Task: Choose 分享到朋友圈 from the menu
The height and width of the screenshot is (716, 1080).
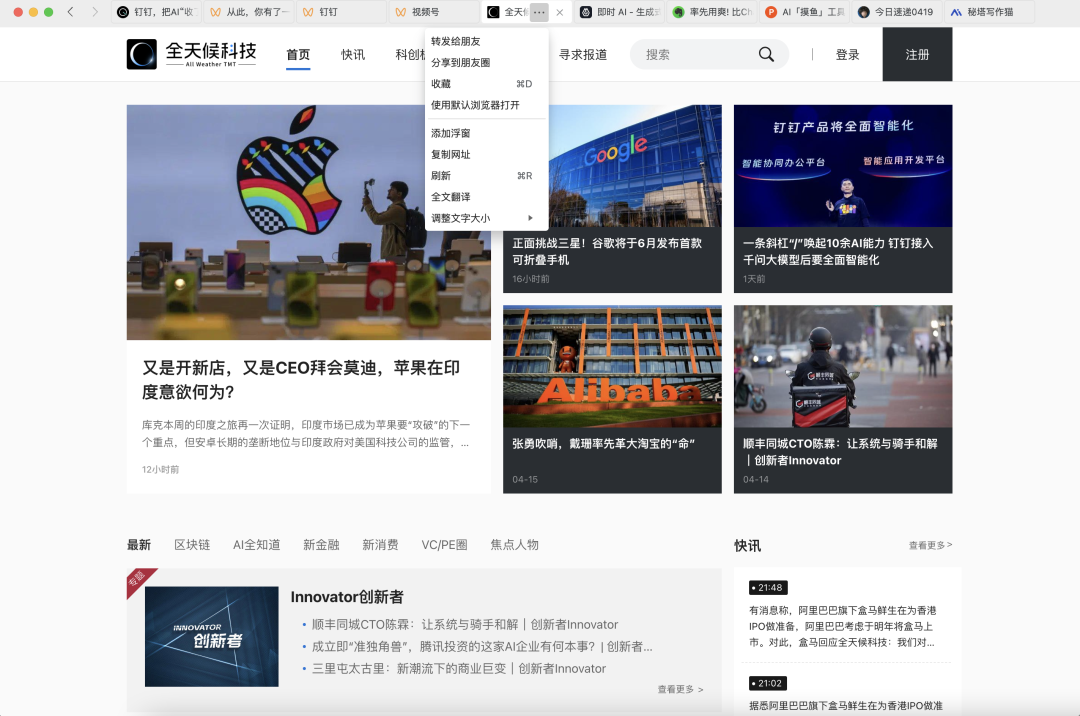Action: 486,63
